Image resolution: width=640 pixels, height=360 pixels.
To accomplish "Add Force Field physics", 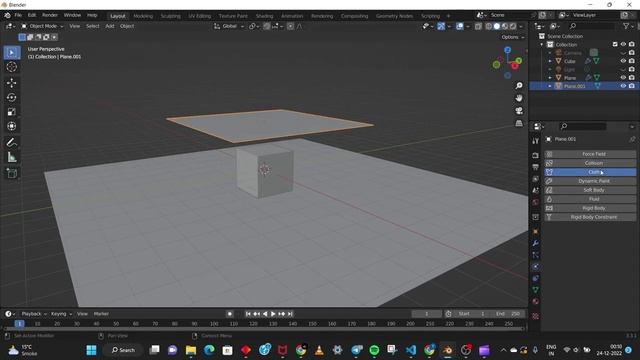I will click(x=590, y=154).
